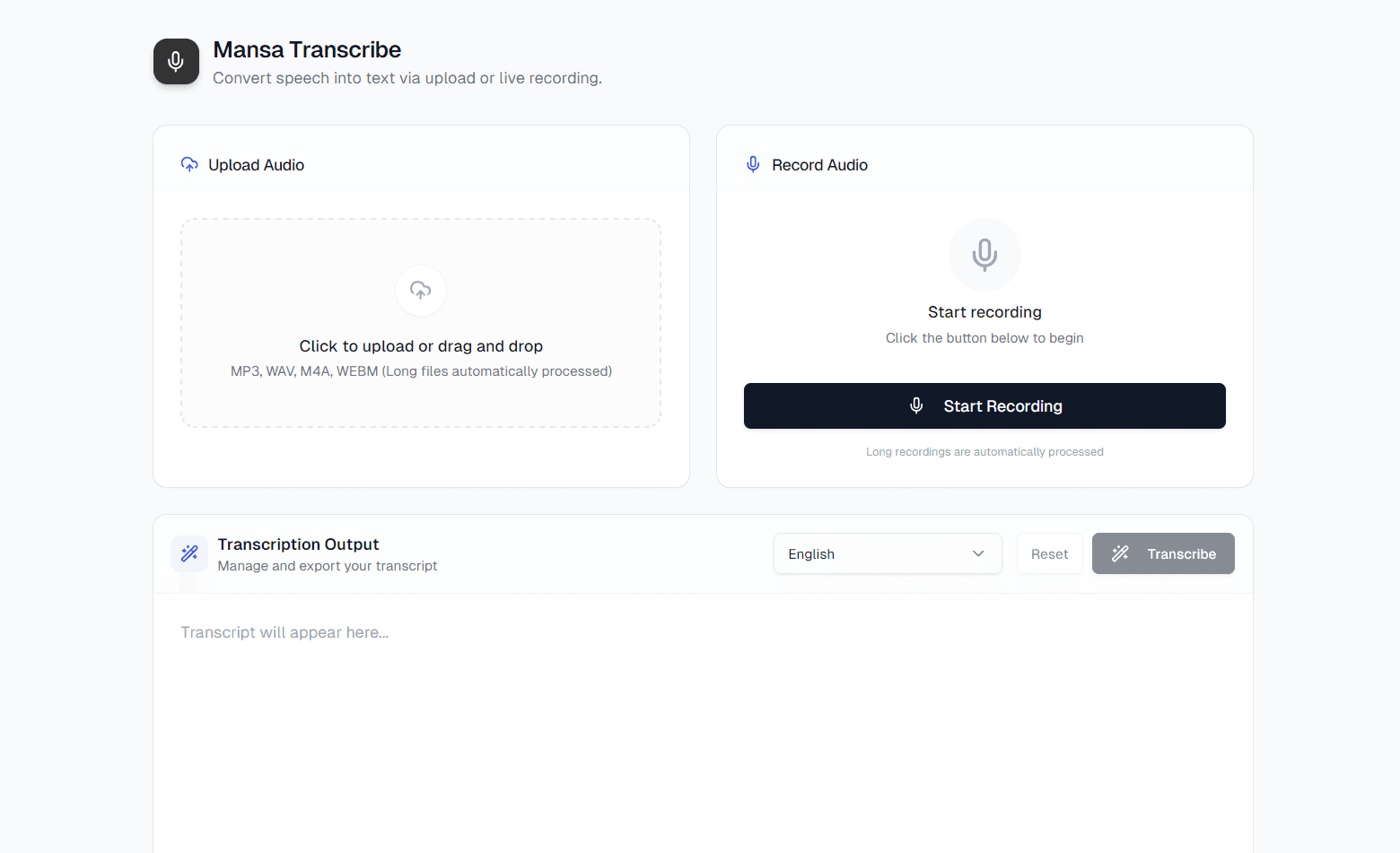Click the Transcribe button
The image size is (1400, 853).
(x=1163, y=553)
